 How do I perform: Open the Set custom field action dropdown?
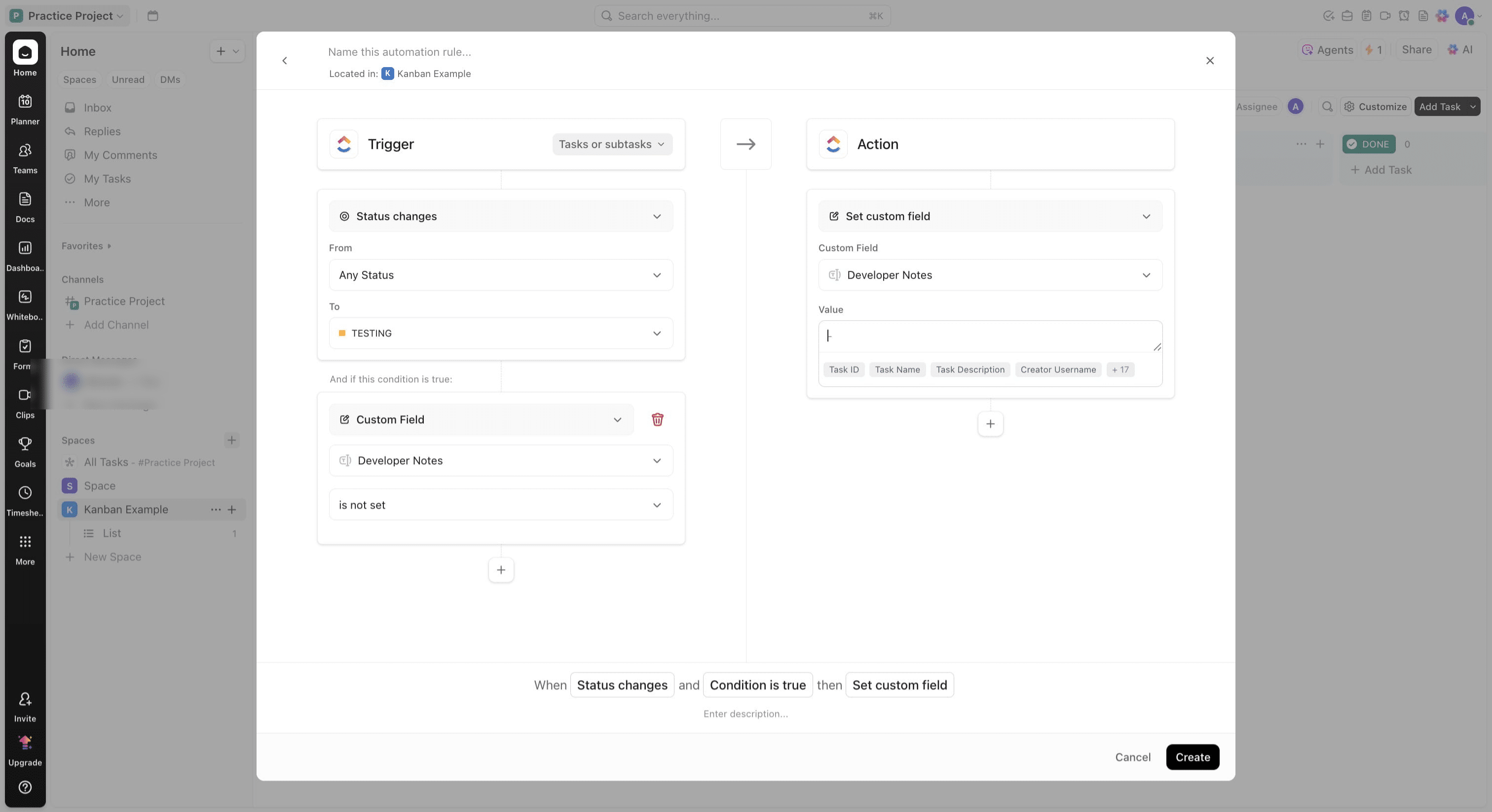[x=990, y=216]
